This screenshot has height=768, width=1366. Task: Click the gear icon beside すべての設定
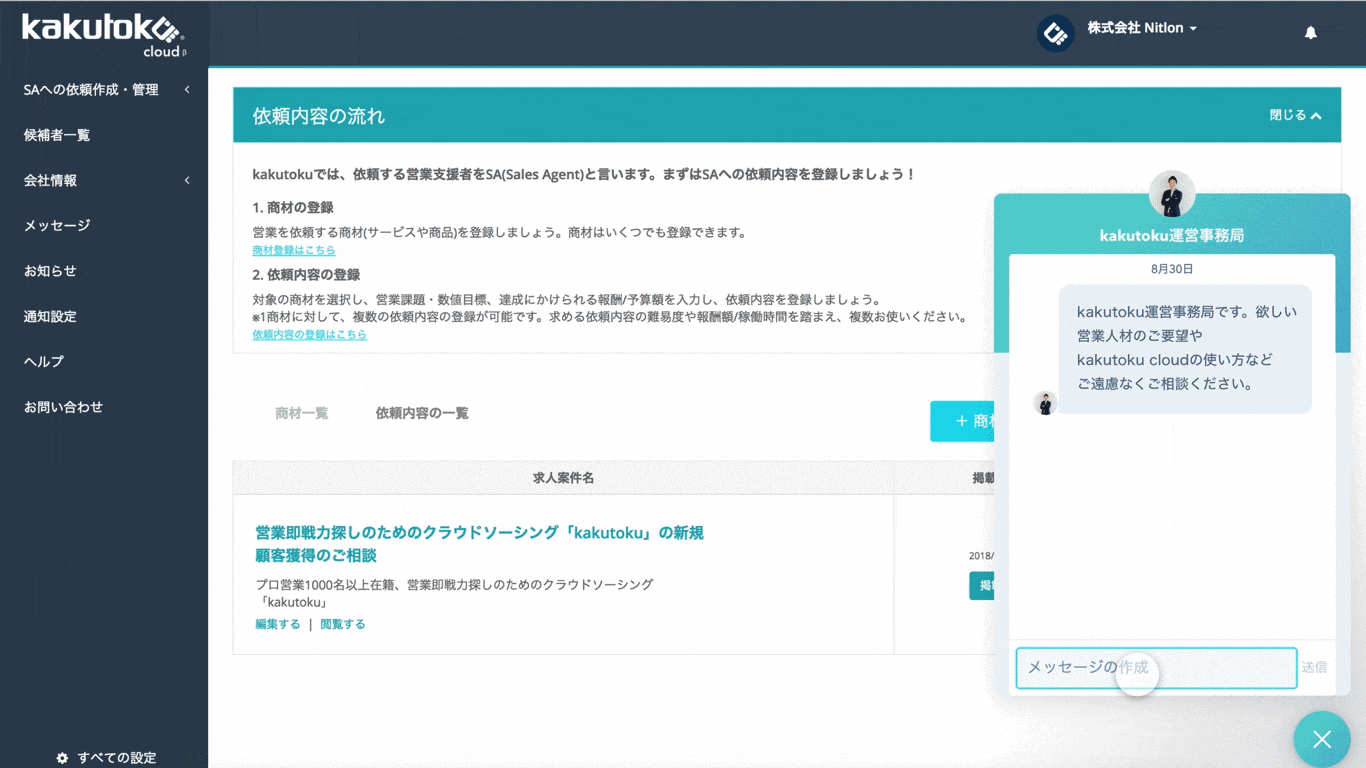point(62,758)
